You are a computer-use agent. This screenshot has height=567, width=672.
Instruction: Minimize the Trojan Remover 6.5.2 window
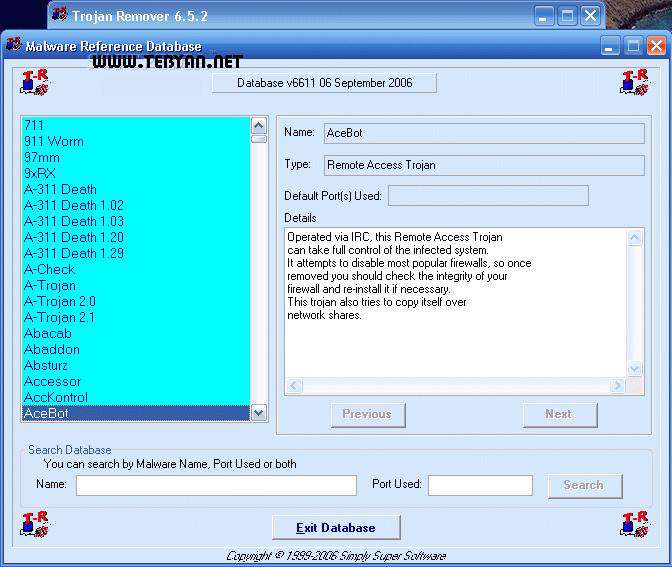pyautogui.click(x=544, y=16)
